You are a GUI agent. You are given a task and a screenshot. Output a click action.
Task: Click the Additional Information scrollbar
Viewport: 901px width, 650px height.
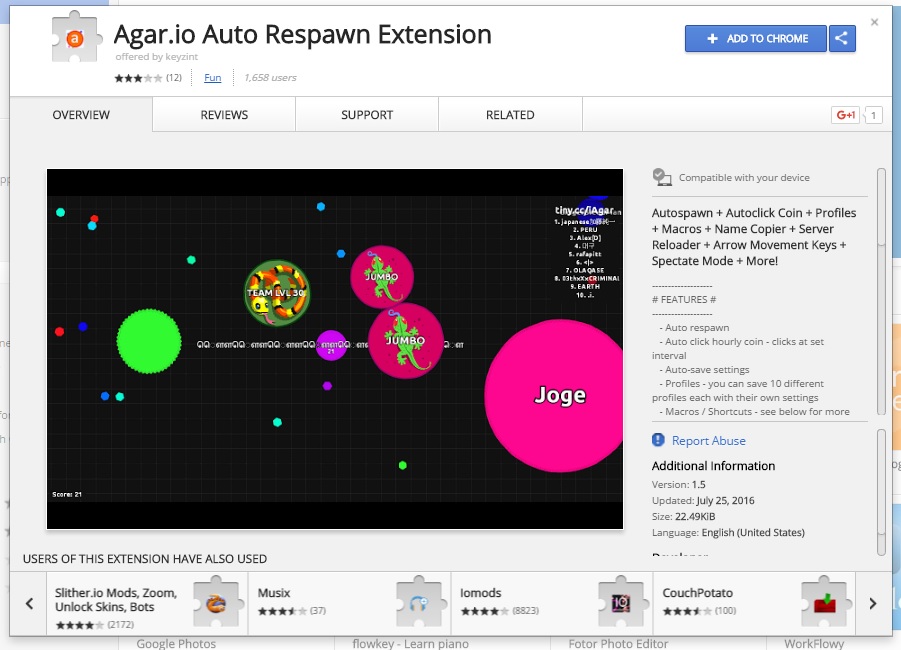click(881, 492)
